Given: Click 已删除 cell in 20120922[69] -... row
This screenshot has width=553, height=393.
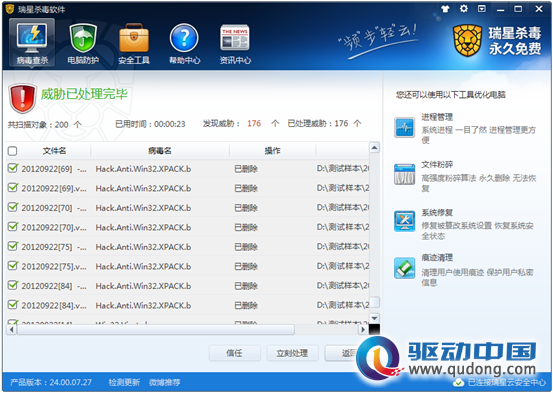Looking at the screenshot, I should [246, 169].
